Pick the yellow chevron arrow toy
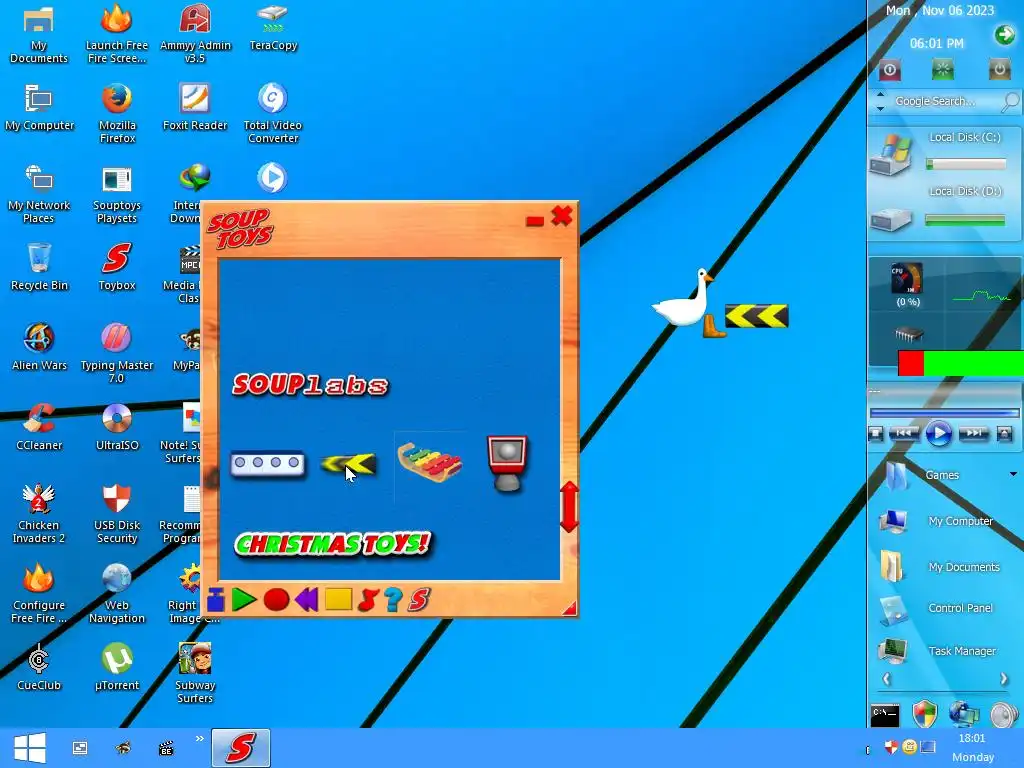Screen dimensions: 1024x768 tap(349, 464)
